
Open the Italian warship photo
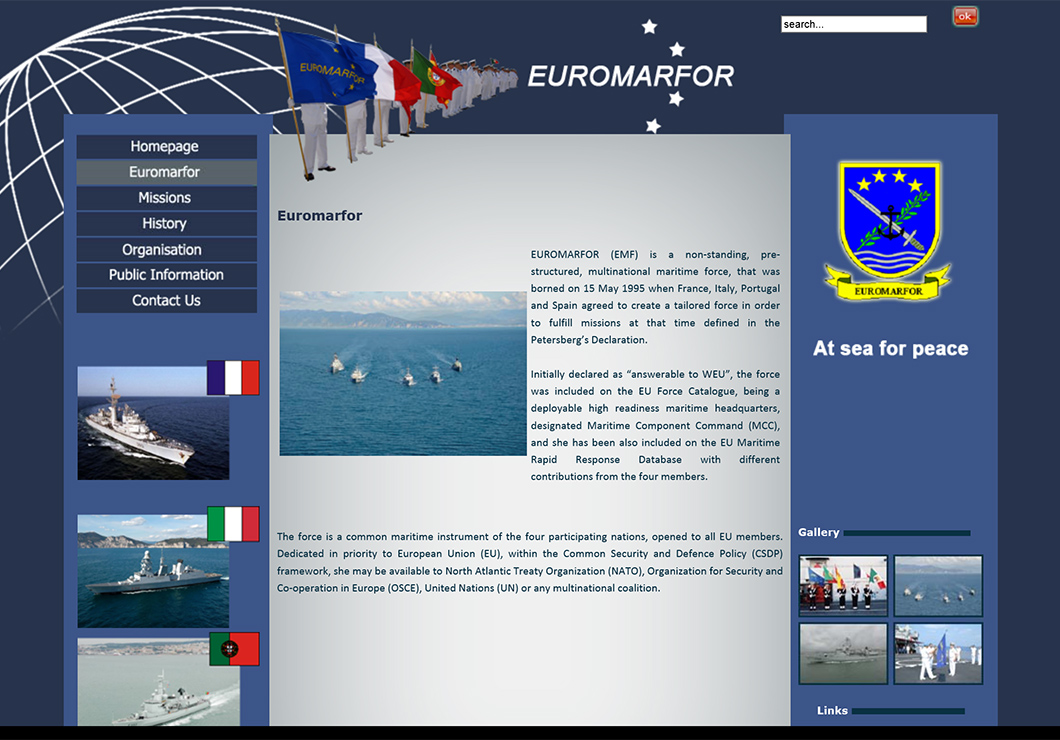click(x=153, y=571)
